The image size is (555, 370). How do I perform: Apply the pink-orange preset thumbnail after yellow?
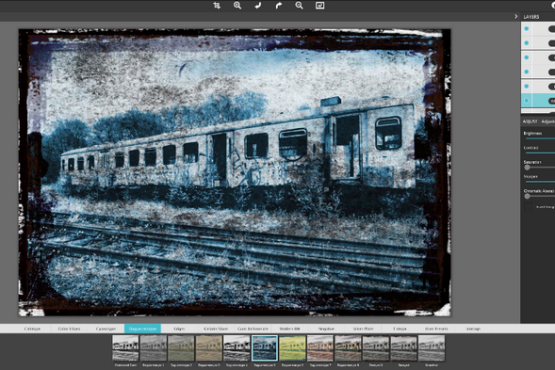click(320, 348)
